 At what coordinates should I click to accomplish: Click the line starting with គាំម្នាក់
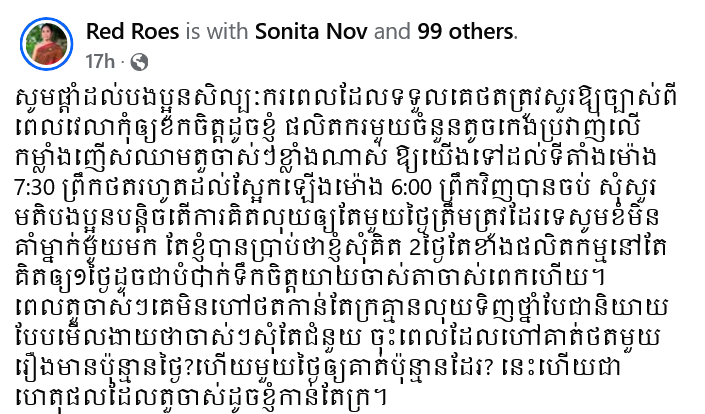[x=340, y=248]
